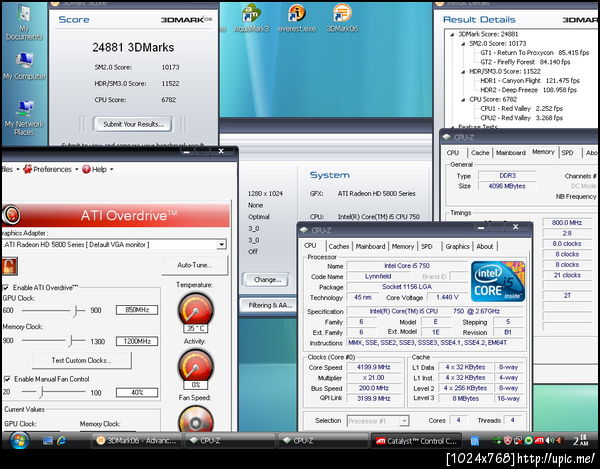
Task: Click the Help menu red question icon
Action: pos(86,169)
